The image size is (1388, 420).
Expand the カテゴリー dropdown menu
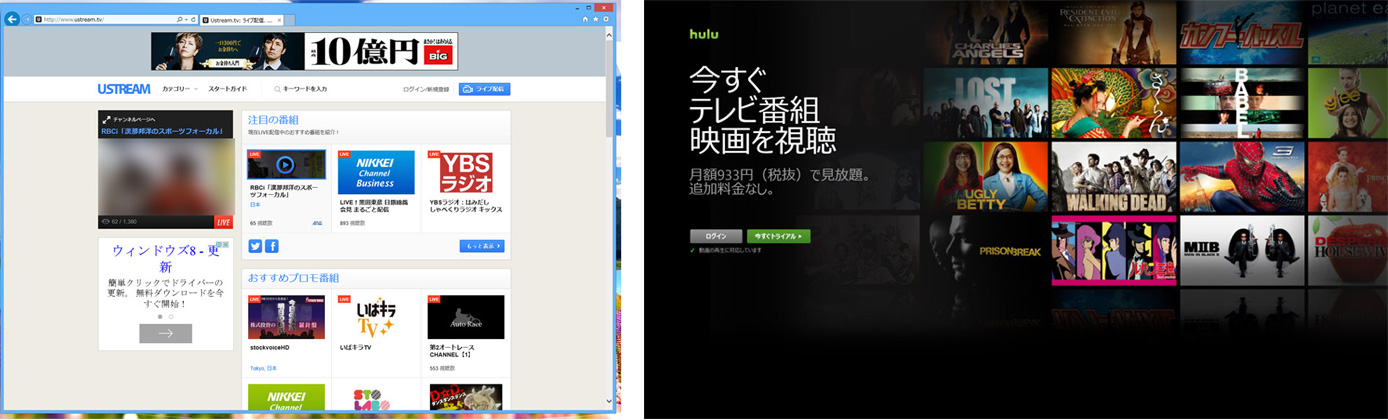tap(180, 89)
